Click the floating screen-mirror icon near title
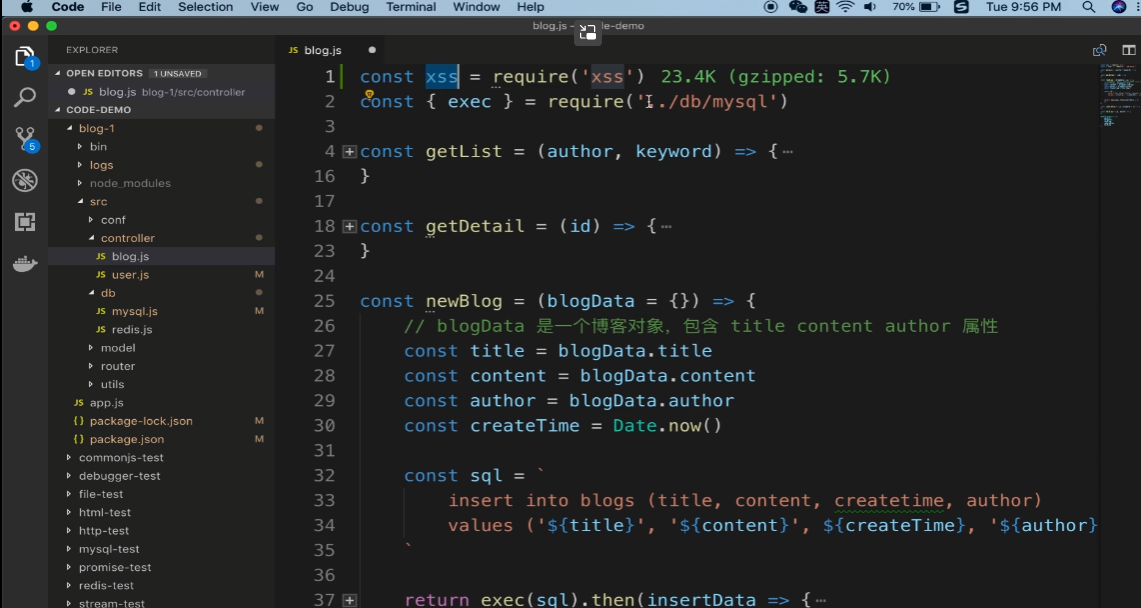This screenshot has height=608, width=1141. (x=587, y=32)
